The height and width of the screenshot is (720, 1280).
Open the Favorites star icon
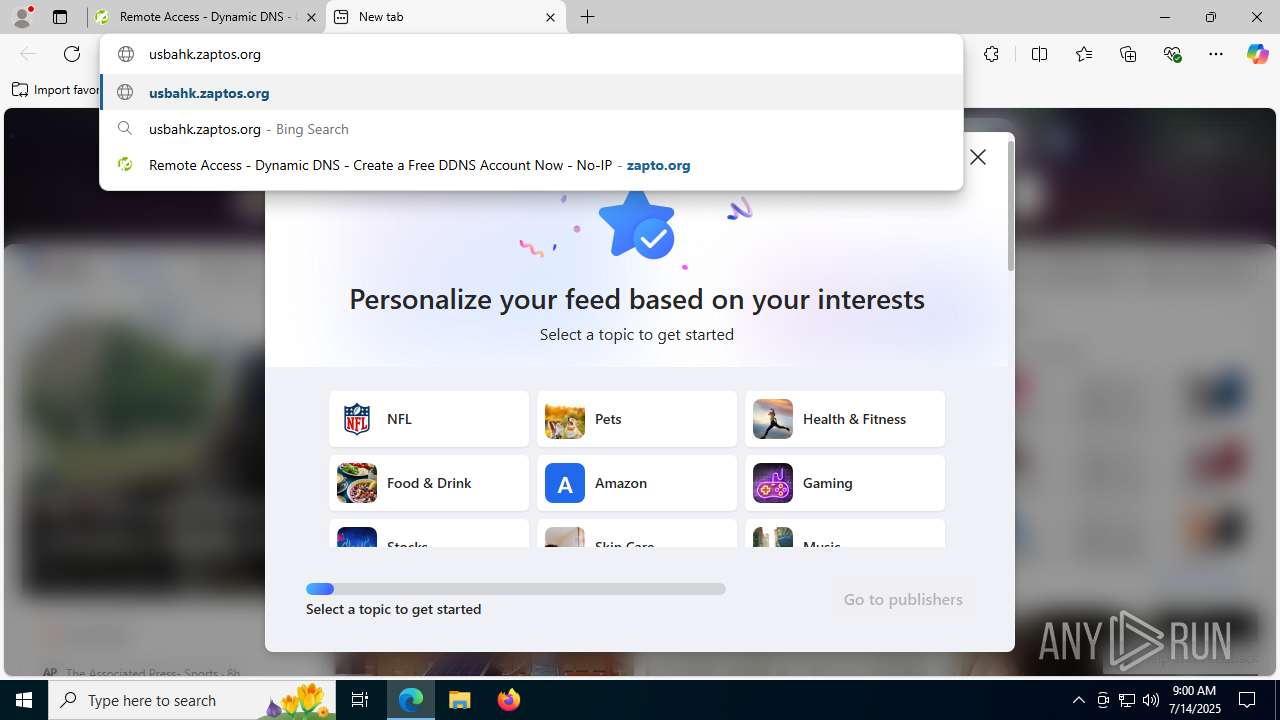click(1084, 54)
